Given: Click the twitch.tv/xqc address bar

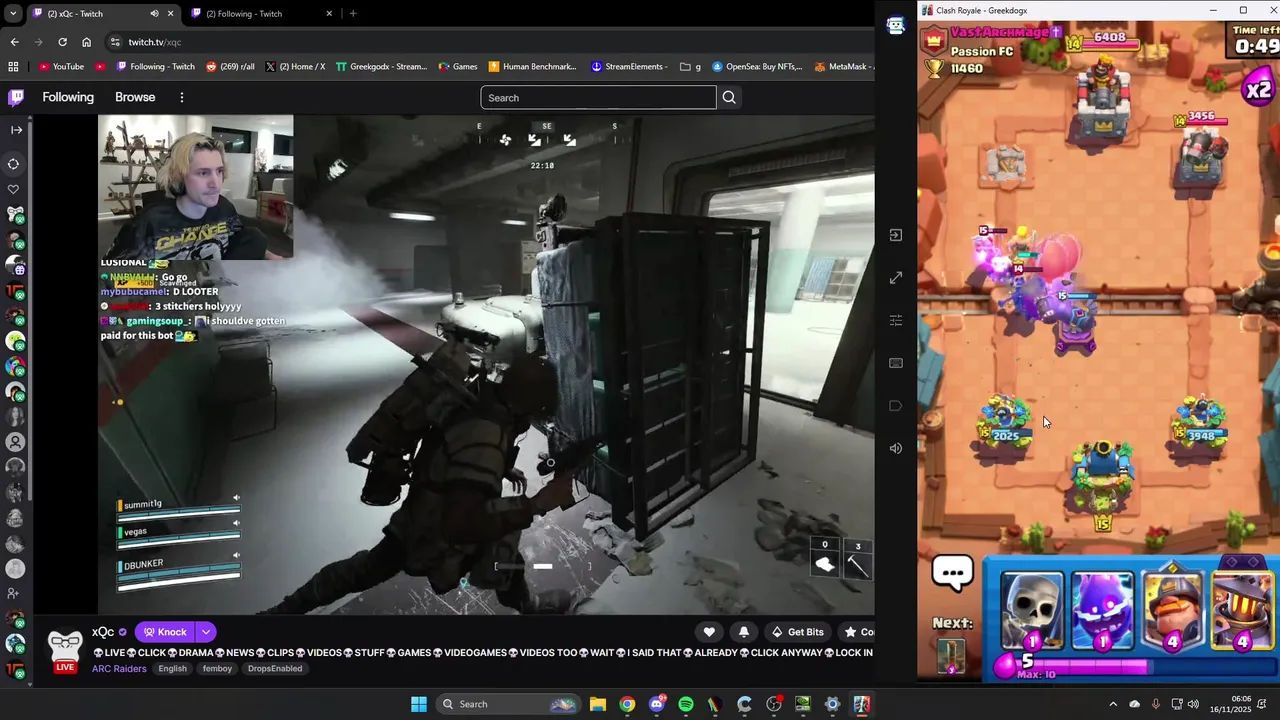Looking at the screenshot, I should [x=490, y=42].
